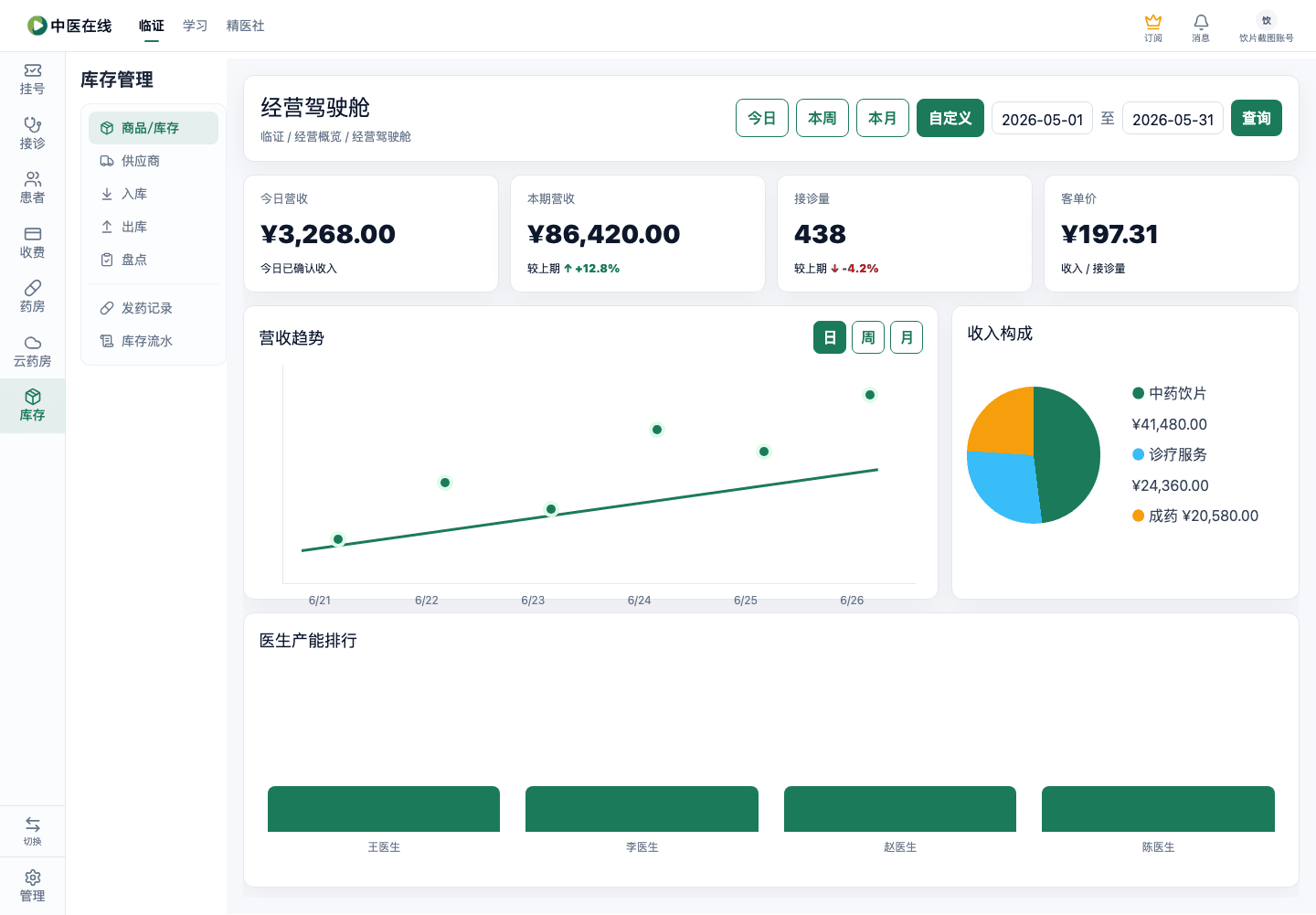Click the +12.8% growth indicator
The height and width of the screenshot is (915, 1316).
click(x=591, y=269)
